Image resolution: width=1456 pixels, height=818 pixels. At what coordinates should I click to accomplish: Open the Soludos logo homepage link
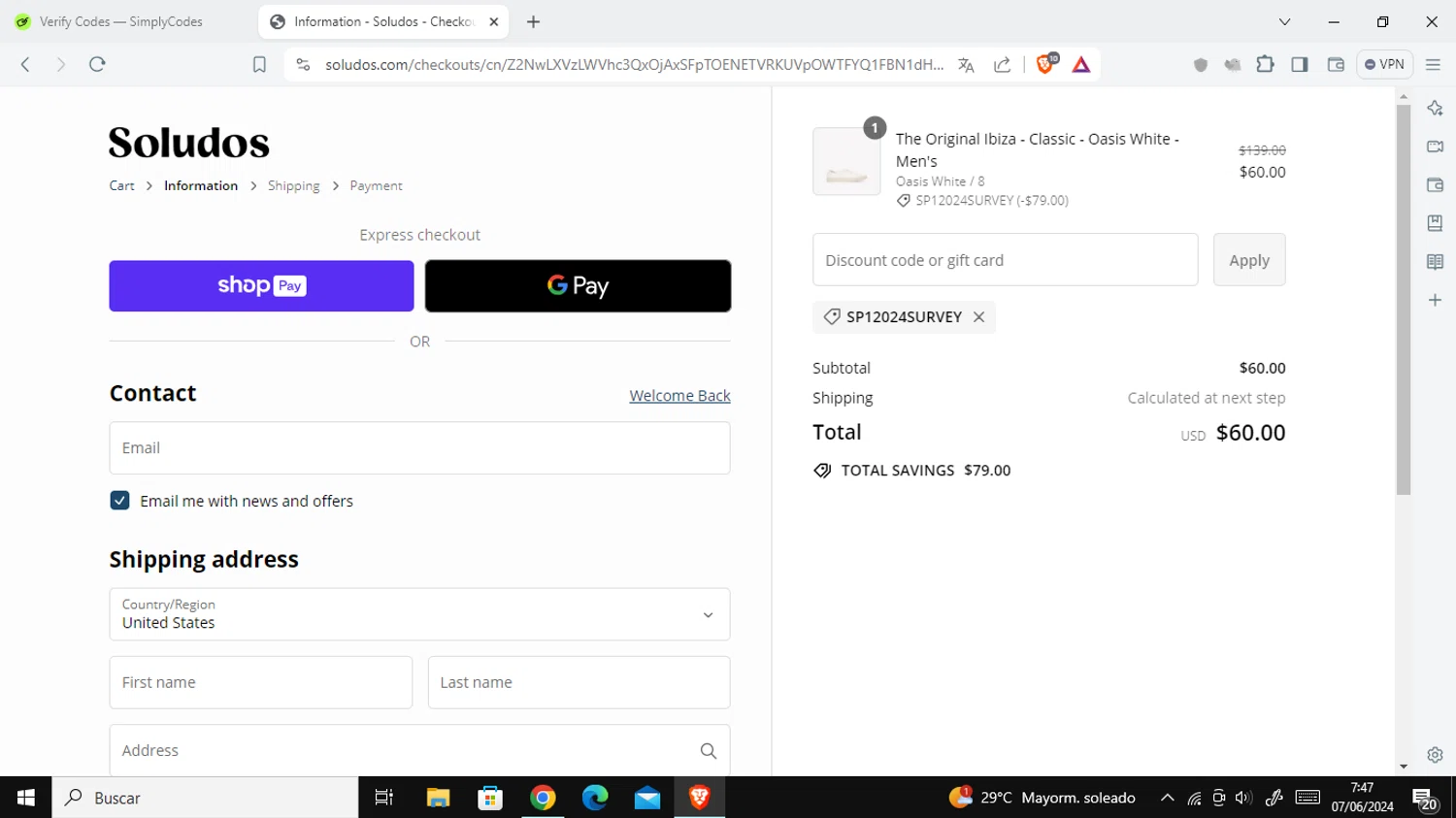[189, 143]
